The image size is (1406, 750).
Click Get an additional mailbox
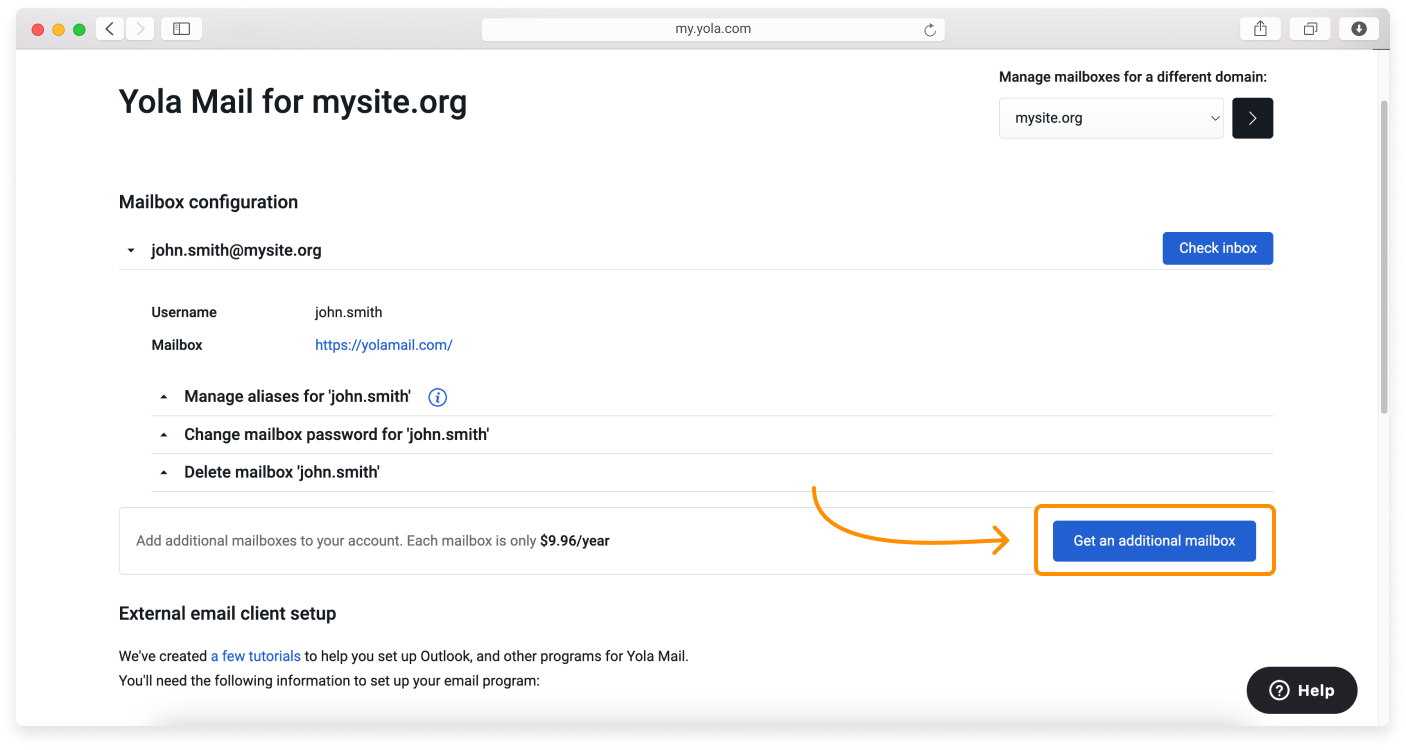(1154, 540)
